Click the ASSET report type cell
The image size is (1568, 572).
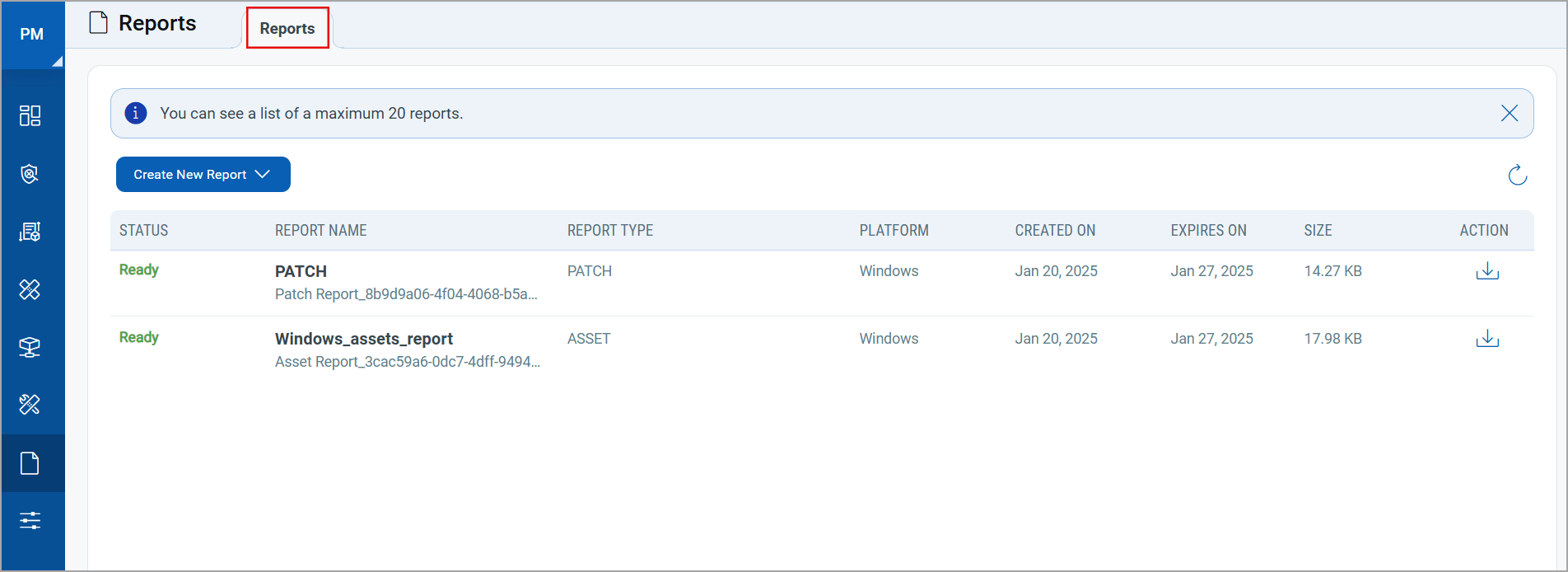pos(589,339)
